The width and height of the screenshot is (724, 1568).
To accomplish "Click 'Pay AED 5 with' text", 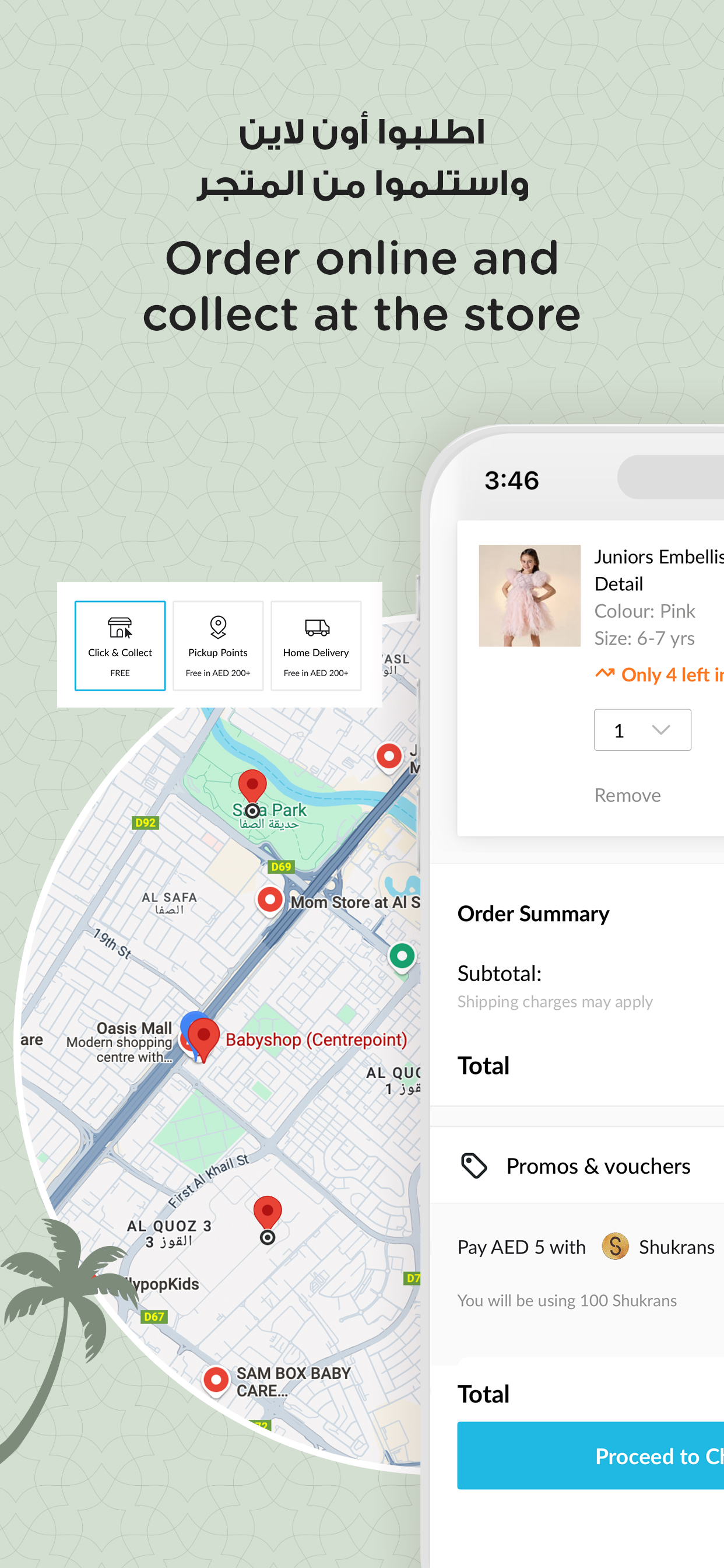I will [521, 1247].
